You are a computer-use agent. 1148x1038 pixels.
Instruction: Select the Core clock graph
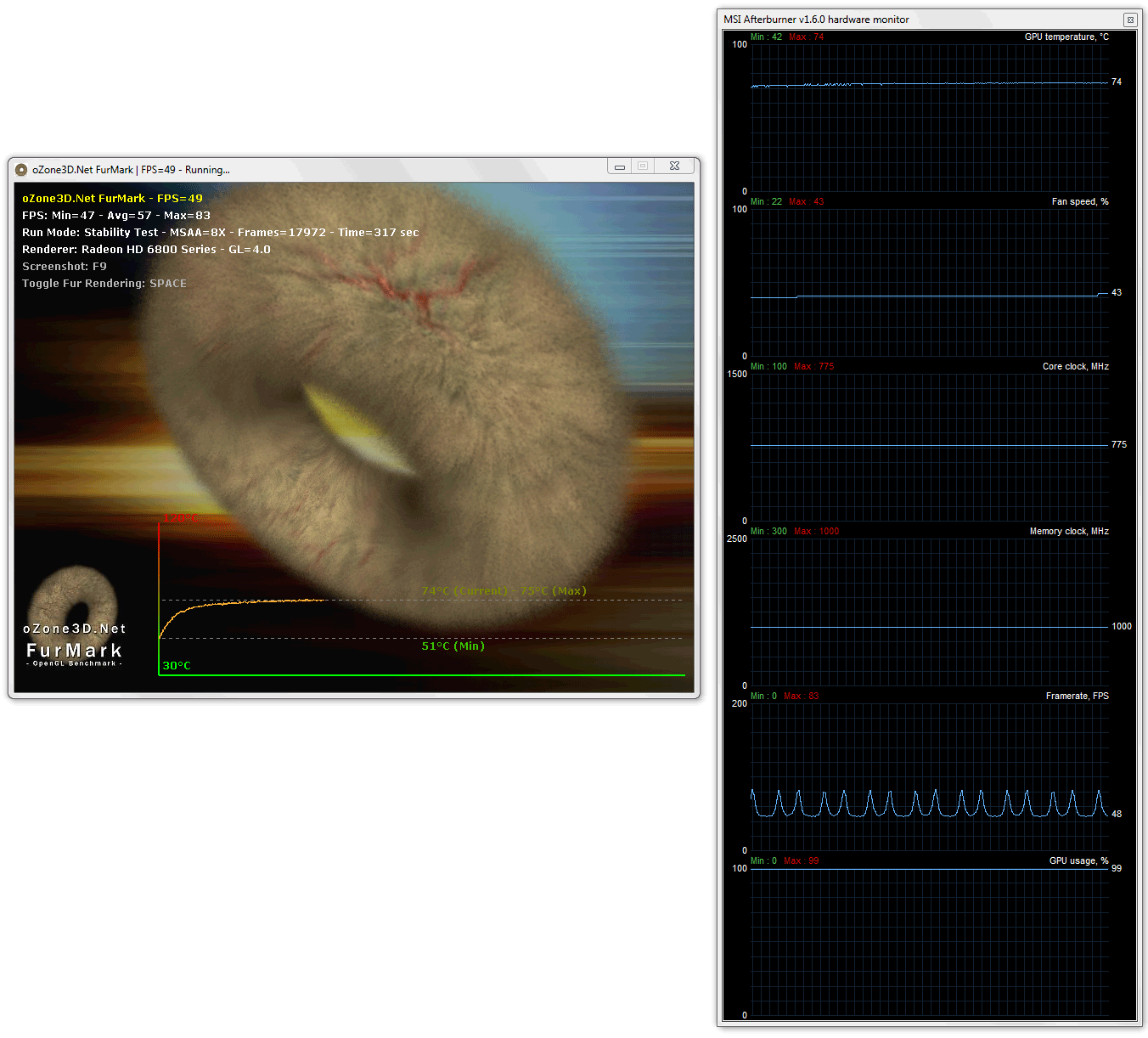[x=929, y=448]
